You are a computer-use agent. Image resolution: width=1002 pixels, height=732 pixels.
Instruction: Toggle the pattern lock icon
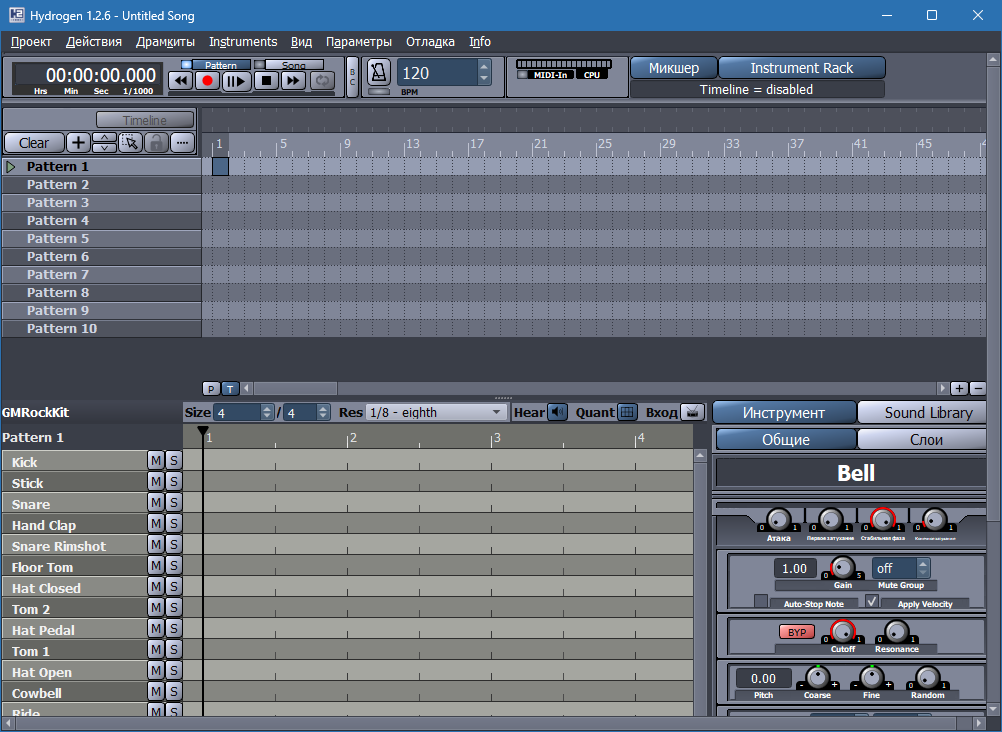(x=156, y=143)
